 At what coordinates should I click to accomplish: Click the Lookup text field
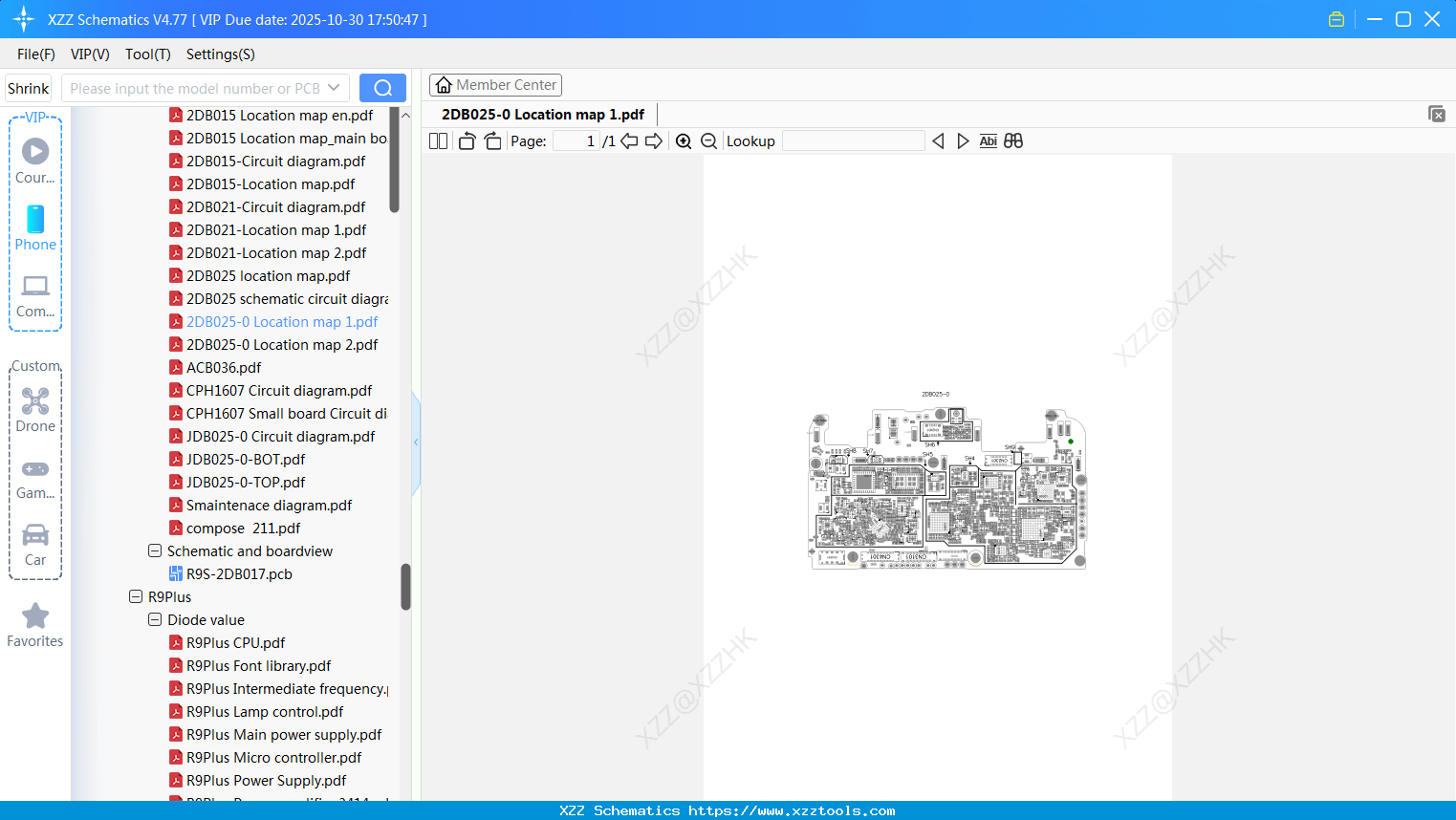pyautogui.click(x=854, y=141)
